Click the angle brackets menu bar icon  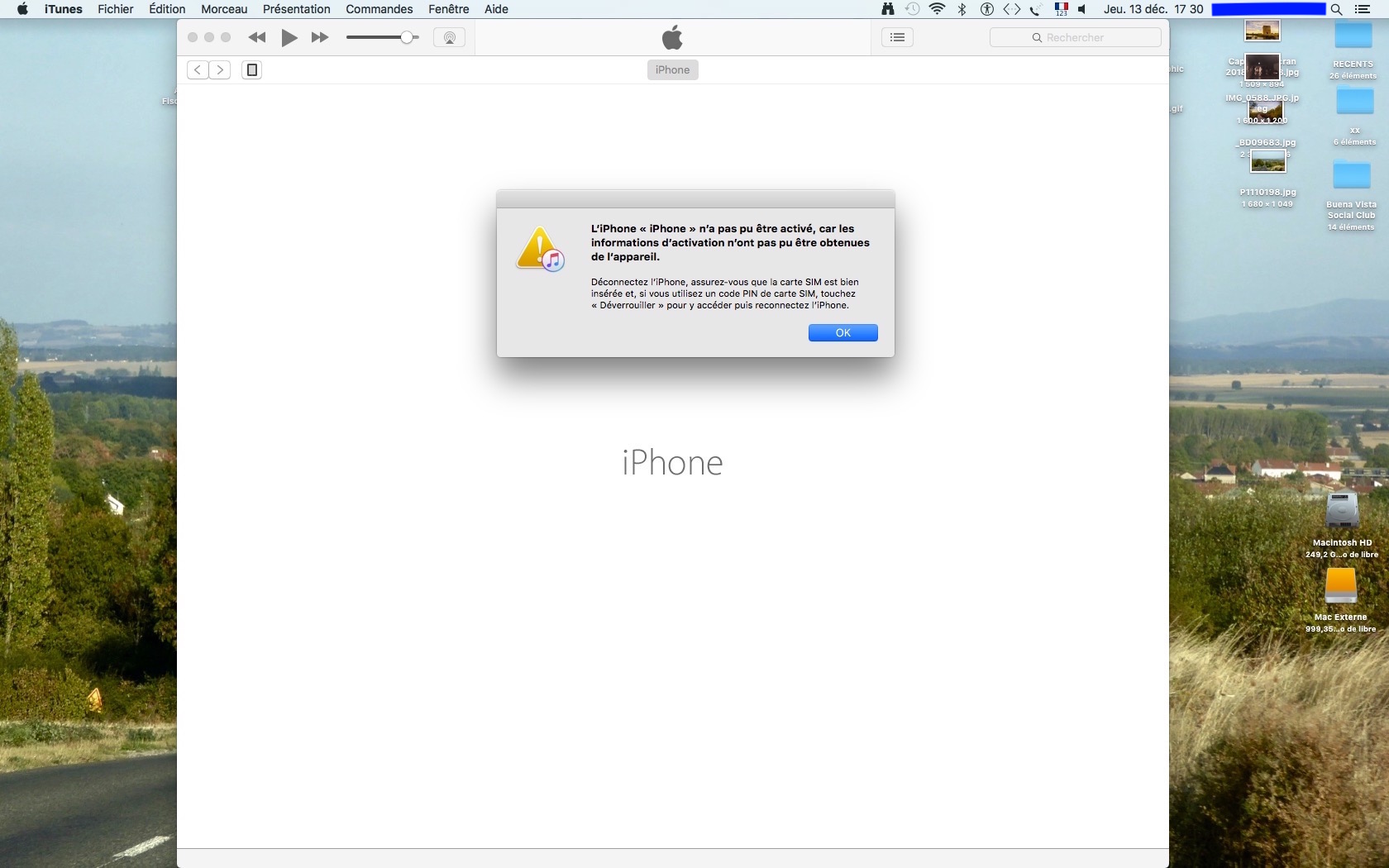click(x=1011, y=9)
